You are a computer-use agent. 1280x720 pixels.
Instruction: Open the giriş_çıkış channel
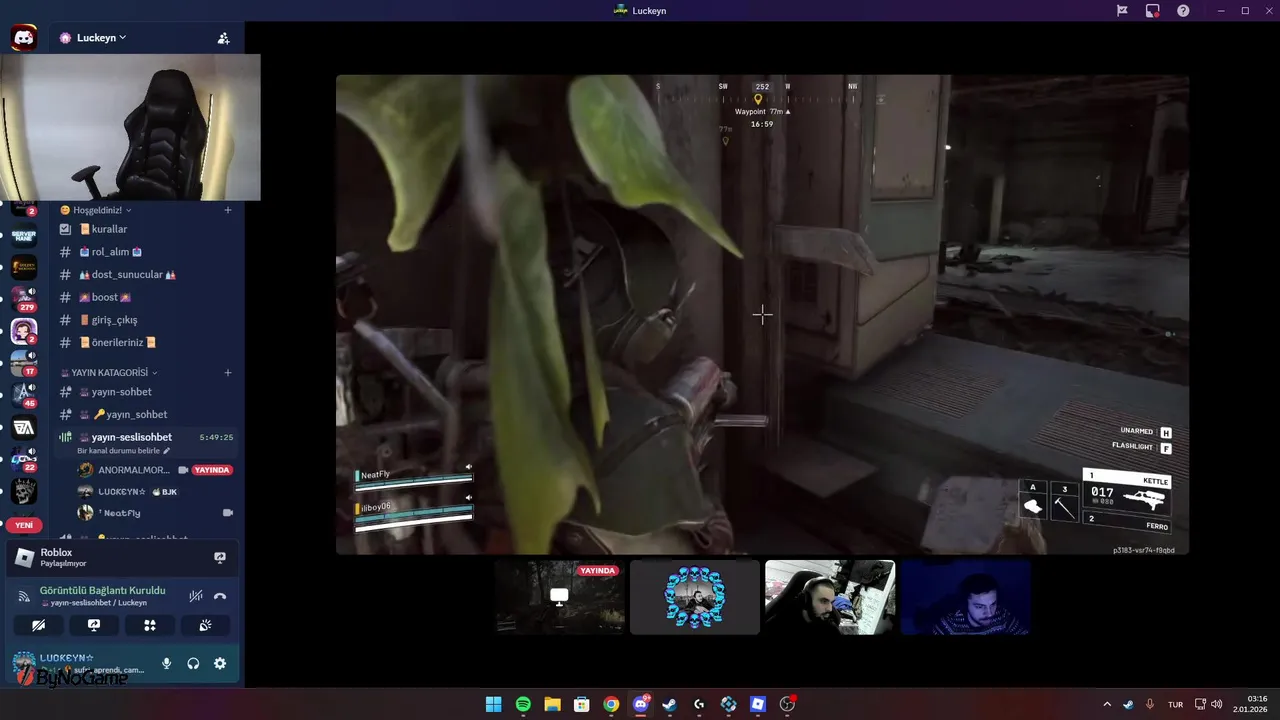tap(146, 320)
